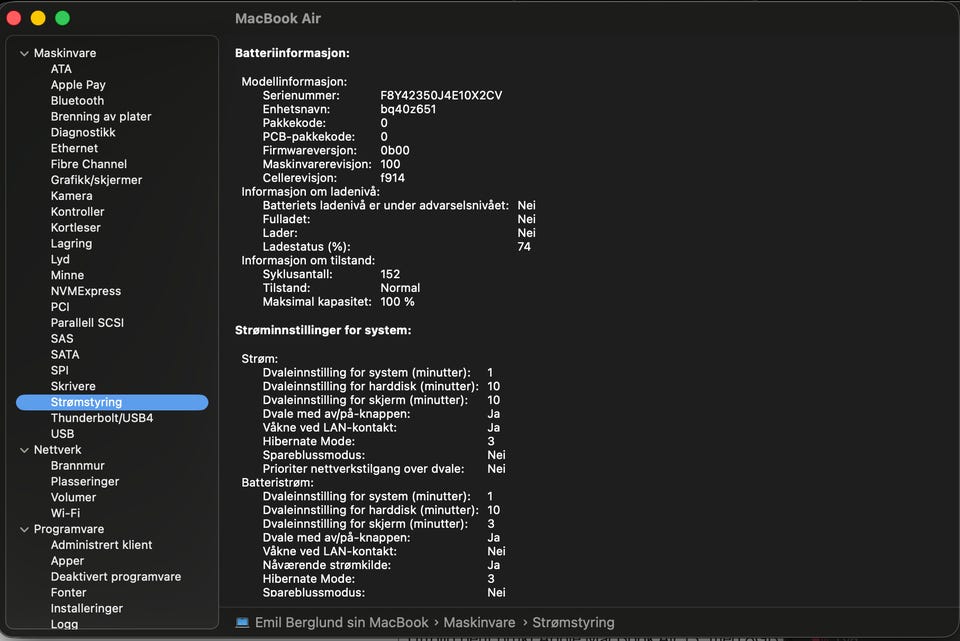This screenshot has width=960, height=641.
Task: Select SATA entry
Action: (x=65, y=355)
